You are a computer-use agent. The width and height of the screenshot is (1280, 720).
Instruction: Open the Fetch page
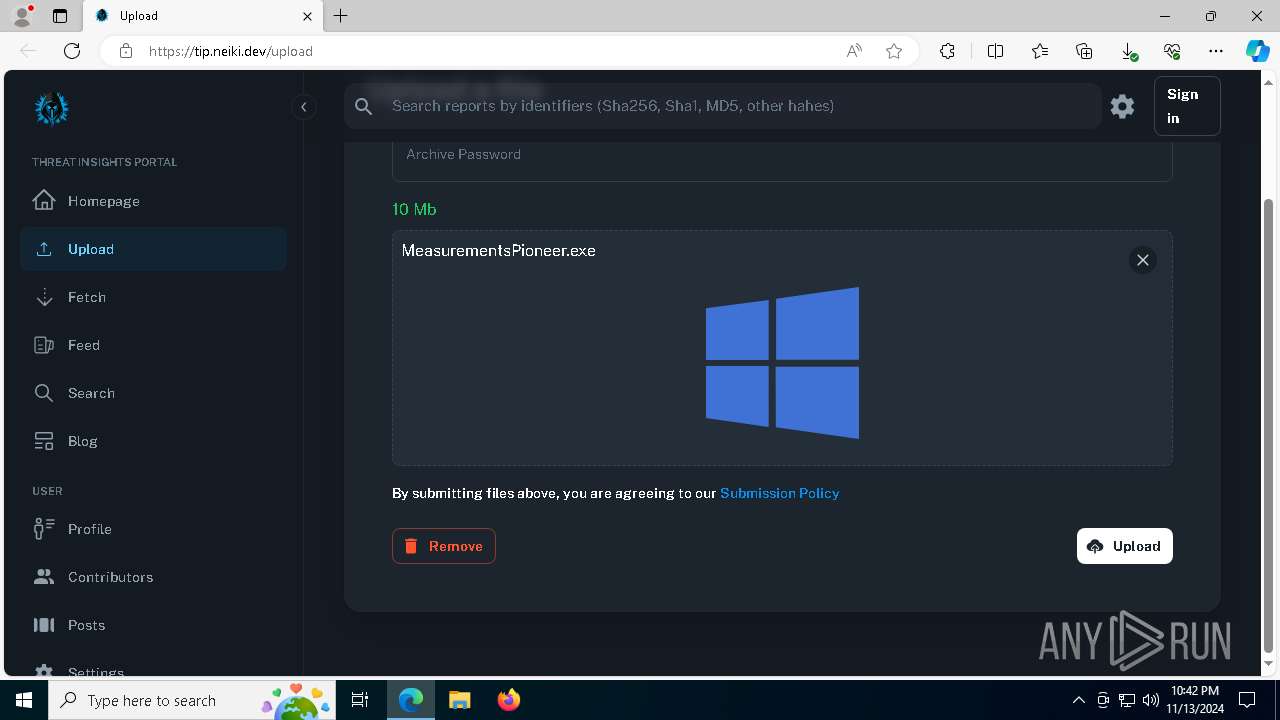click(153, 297)
